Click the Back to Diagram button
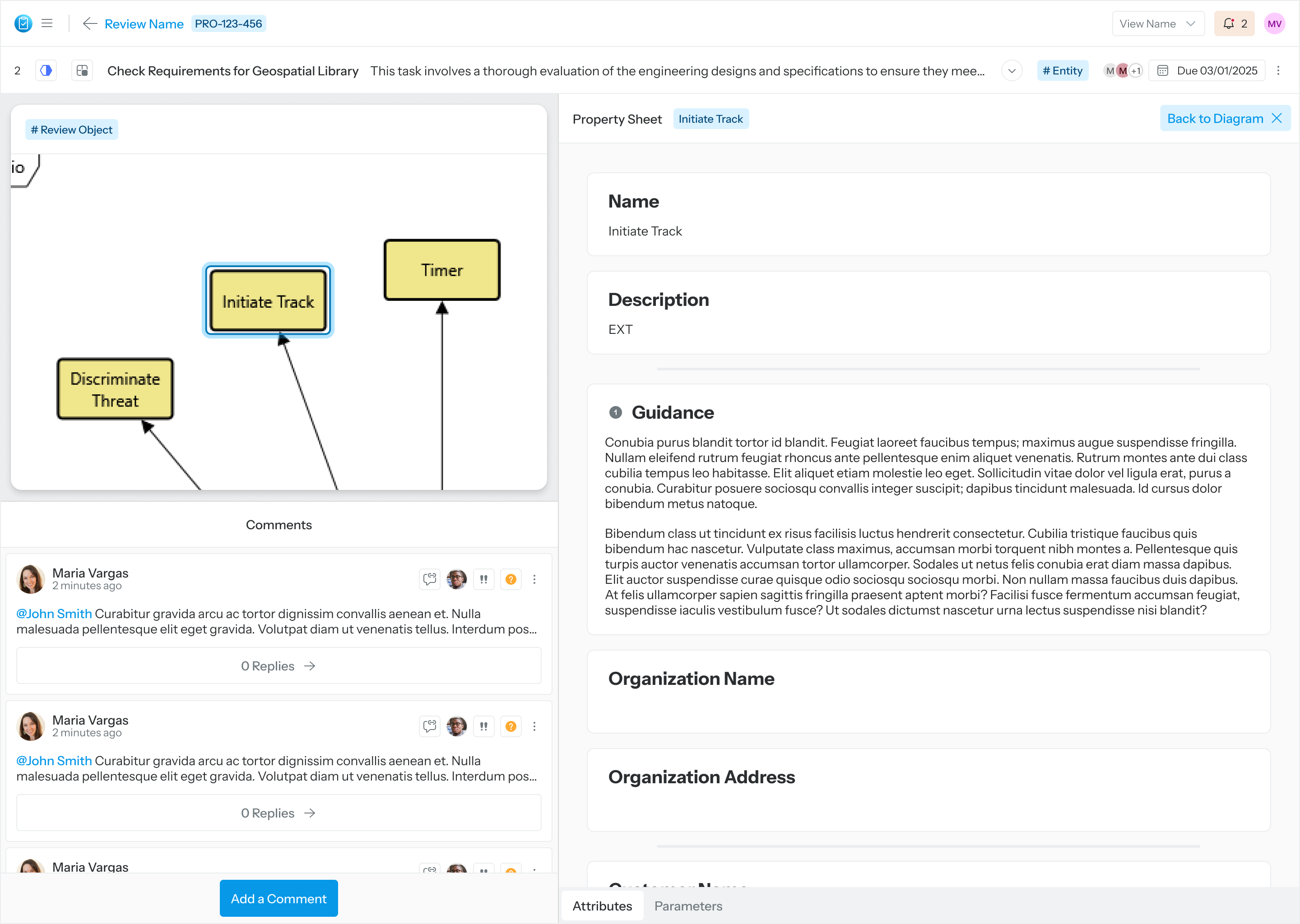 pyautogui.click(x=1224, y=118)
